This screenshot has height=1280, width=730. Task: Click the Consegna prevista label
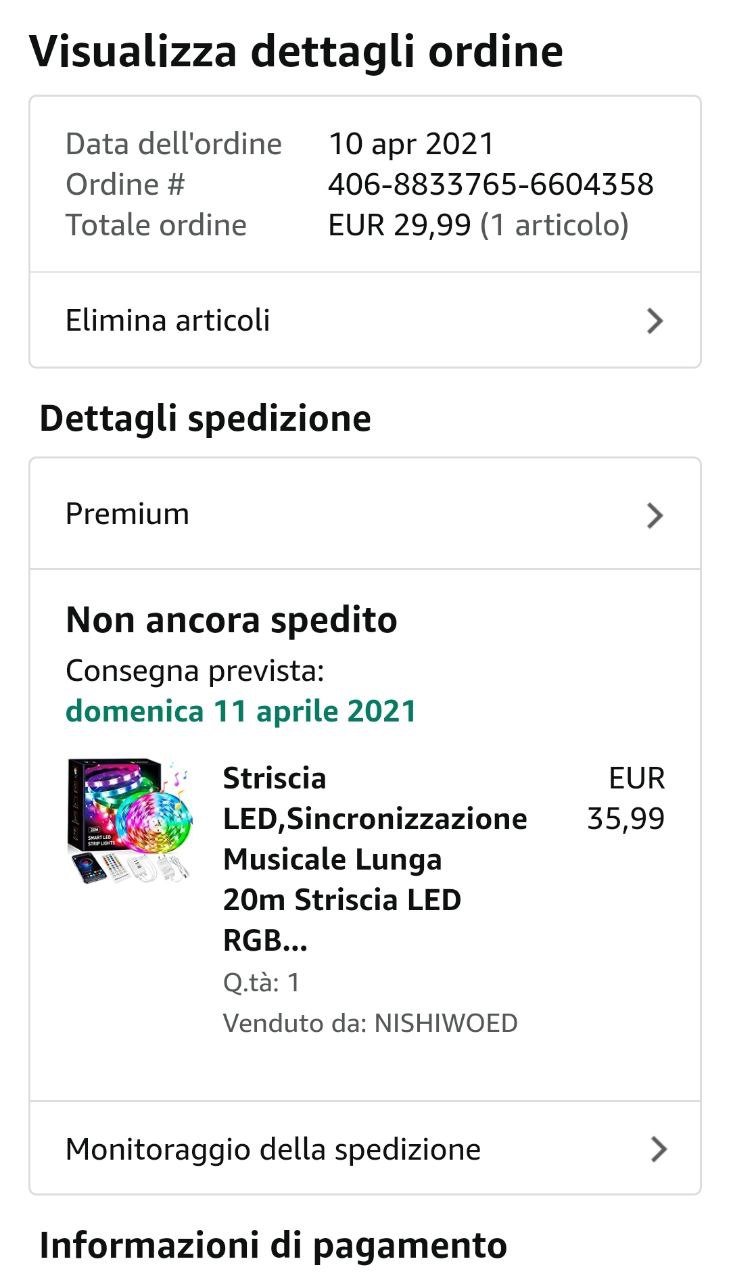[195, 670]
